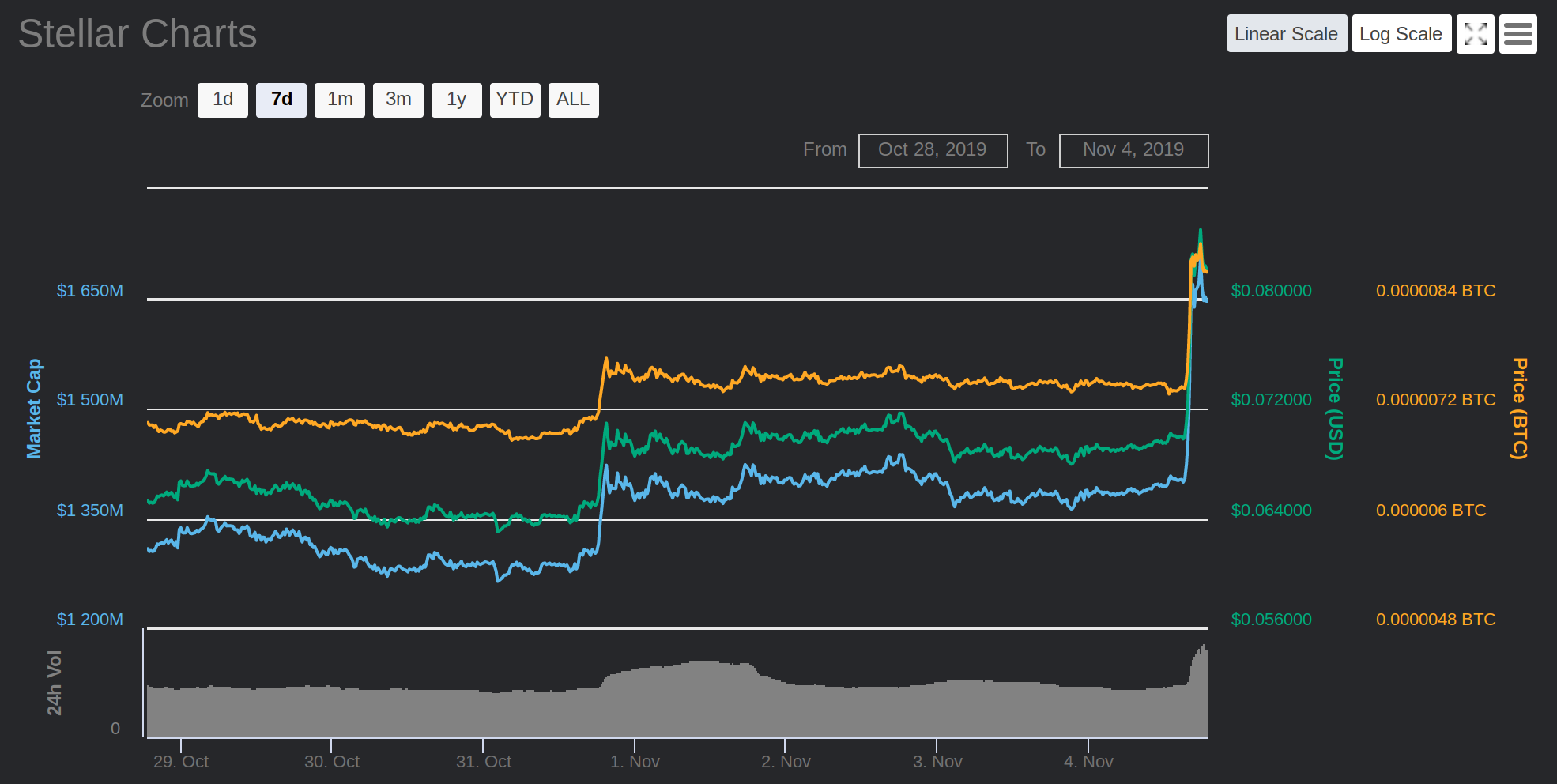Click the 3. Nov date tick
This screenshot has width=1557, height=784.
(x=937, y=762)
